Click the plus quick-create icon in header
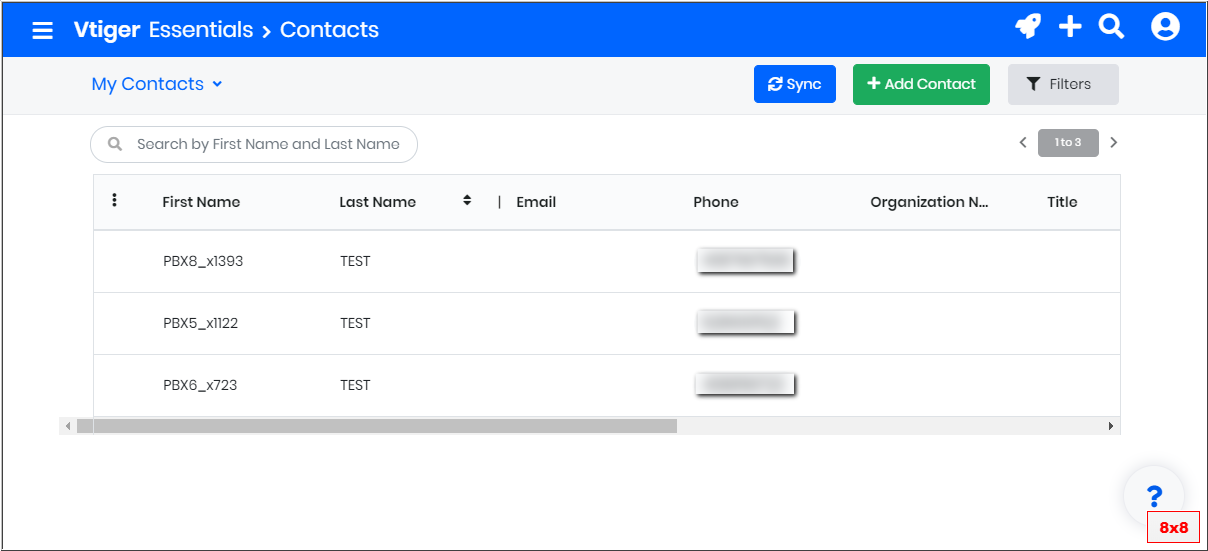This screenshot has width=1208, height=551. click(x=1070, y=27)
